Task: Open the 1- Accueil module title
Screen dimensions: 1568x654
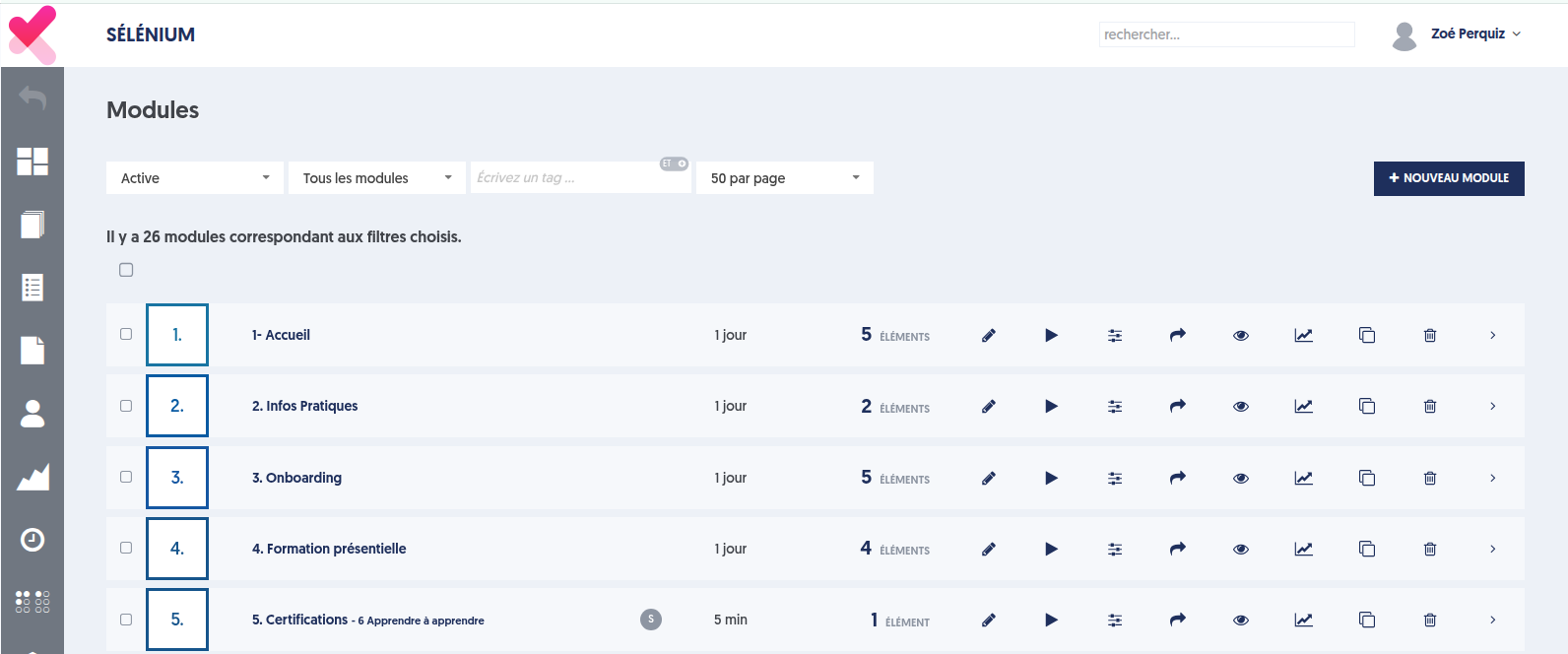Action: (x=281, y=335)
